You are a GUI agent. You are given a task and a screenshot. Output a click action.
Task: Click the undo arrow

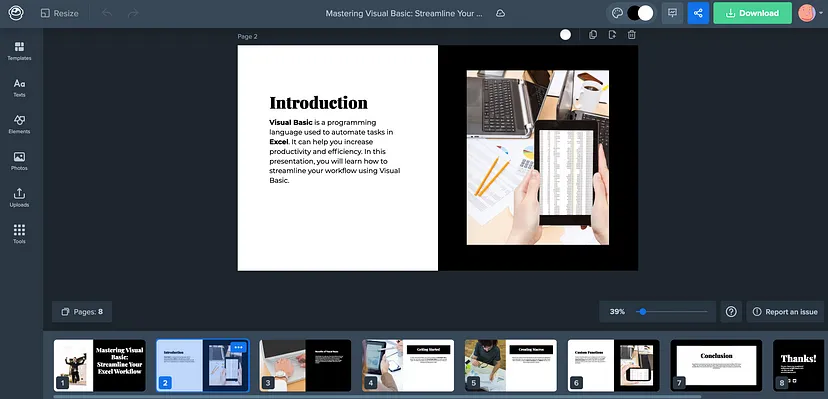[107, 13]
